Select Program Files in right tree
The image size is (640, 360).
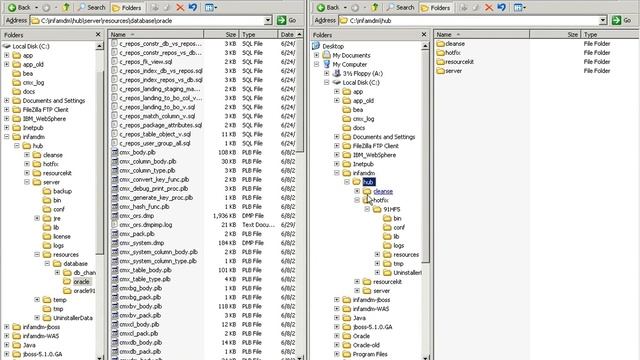pos(370,354)
